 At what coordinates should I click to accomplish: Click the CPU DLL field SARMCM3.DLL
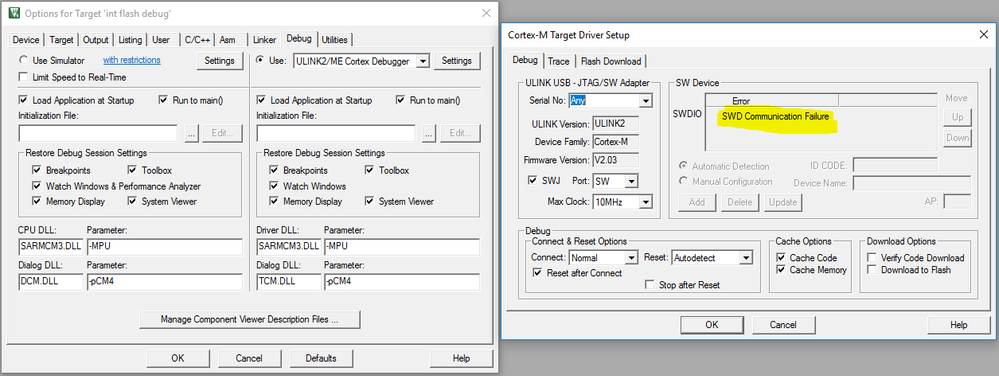[51, 247]
